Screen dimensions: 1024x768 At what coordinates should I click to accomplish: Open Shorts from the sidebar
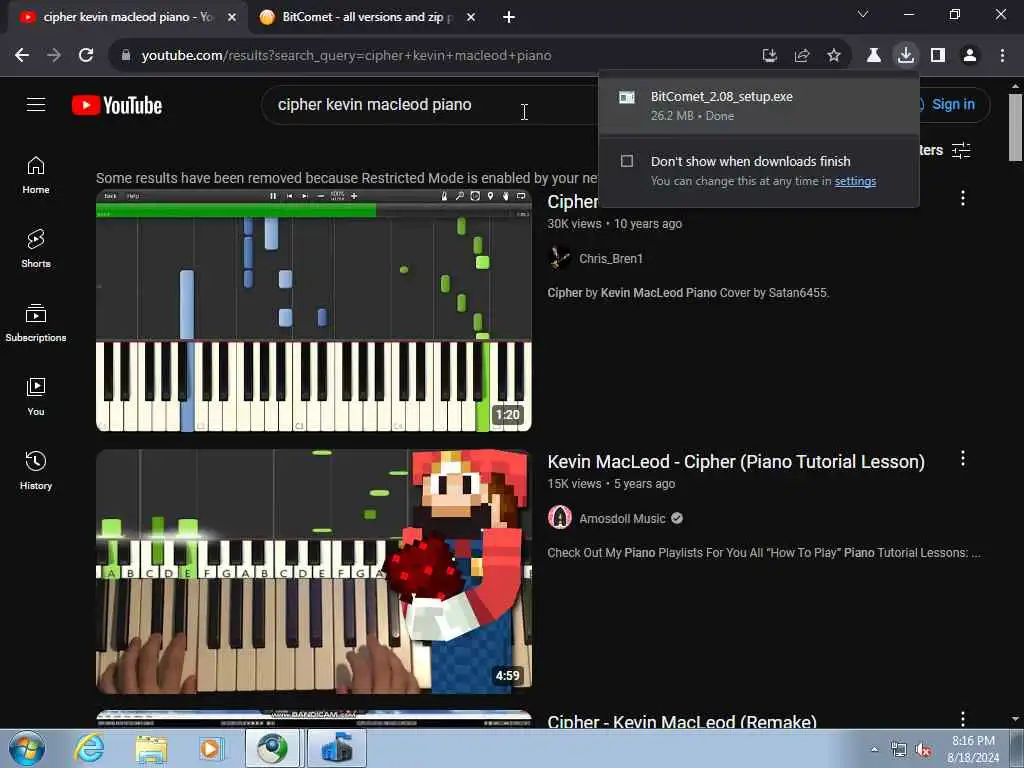pyautogui.click(x=36, y=249)
